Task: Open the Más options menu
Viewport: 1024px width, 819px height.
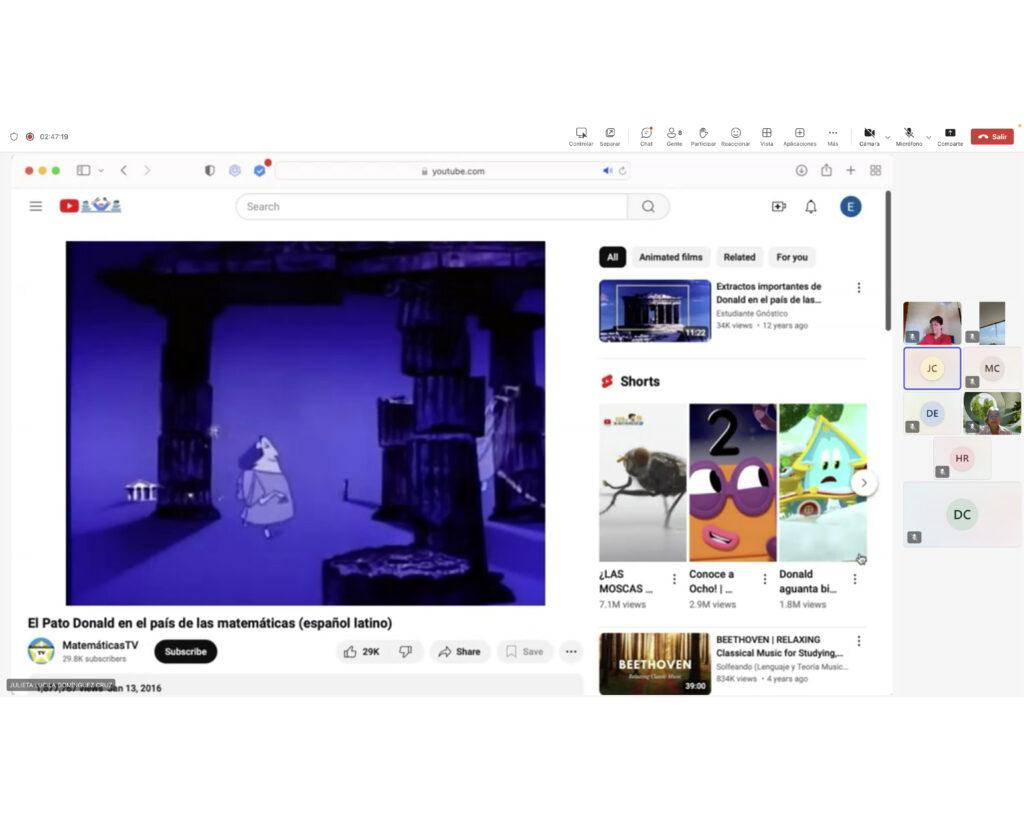Action: [x=833, y=136]
